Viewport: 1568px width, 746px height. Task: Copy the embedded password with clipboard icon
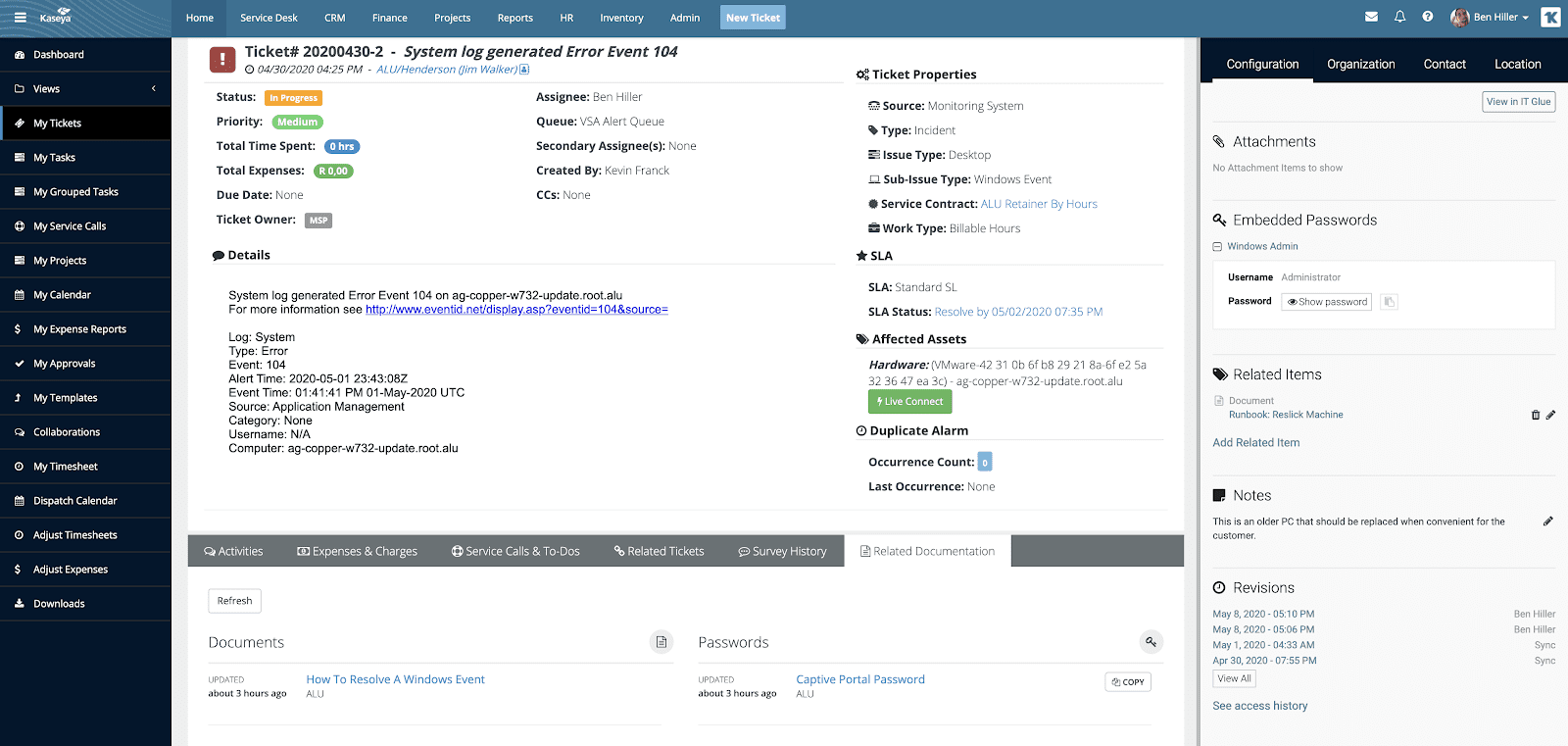click(1389, 302)
